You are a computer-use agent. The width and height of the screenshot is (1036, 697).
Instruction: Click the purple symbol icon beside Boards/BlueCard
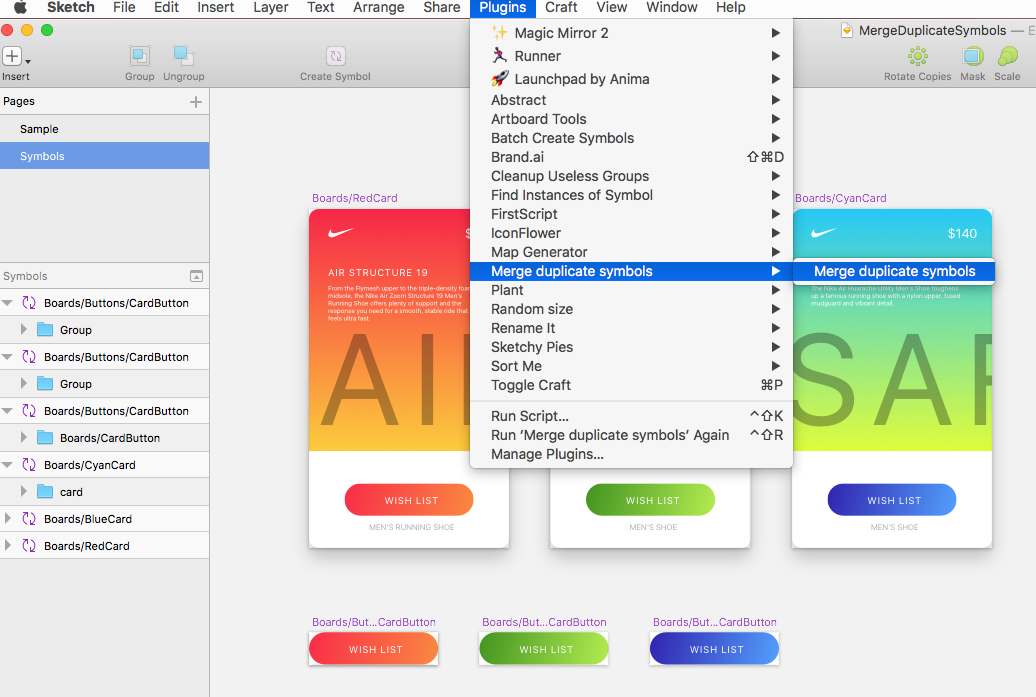pyautogui.click(x=30, y=518)
